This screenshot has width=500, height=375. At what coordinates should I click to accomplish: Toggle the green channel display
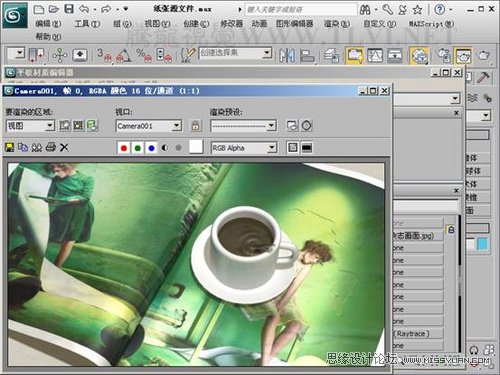coord(137,148)
